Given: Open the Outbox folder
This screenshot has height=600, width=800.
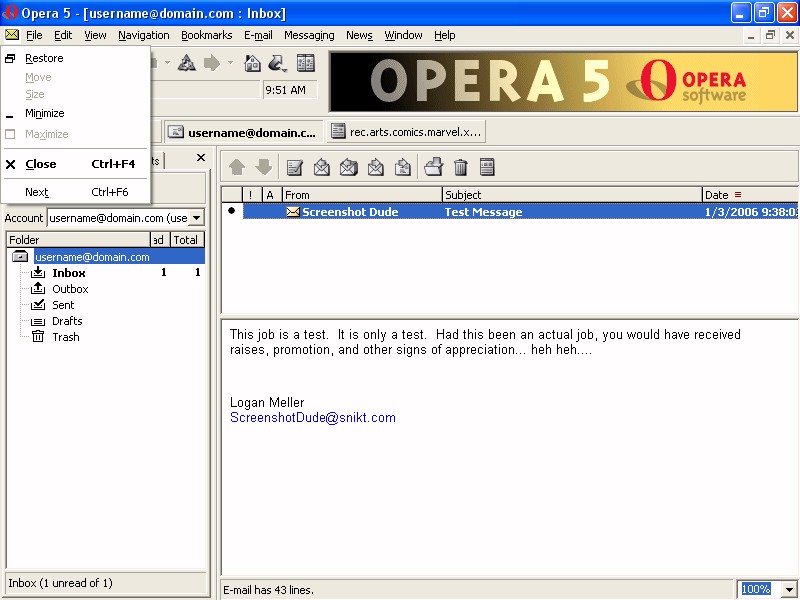Looking at the screenshot, I should coord(70,289).
